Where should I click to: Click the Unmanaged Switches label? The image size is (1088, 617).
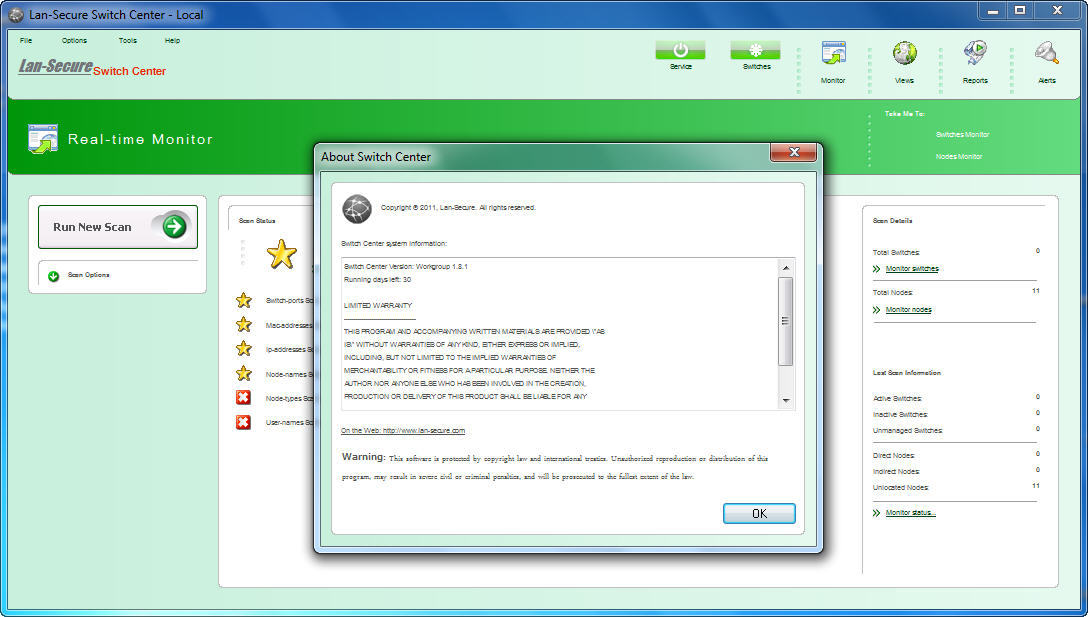[x=908, y=431]
